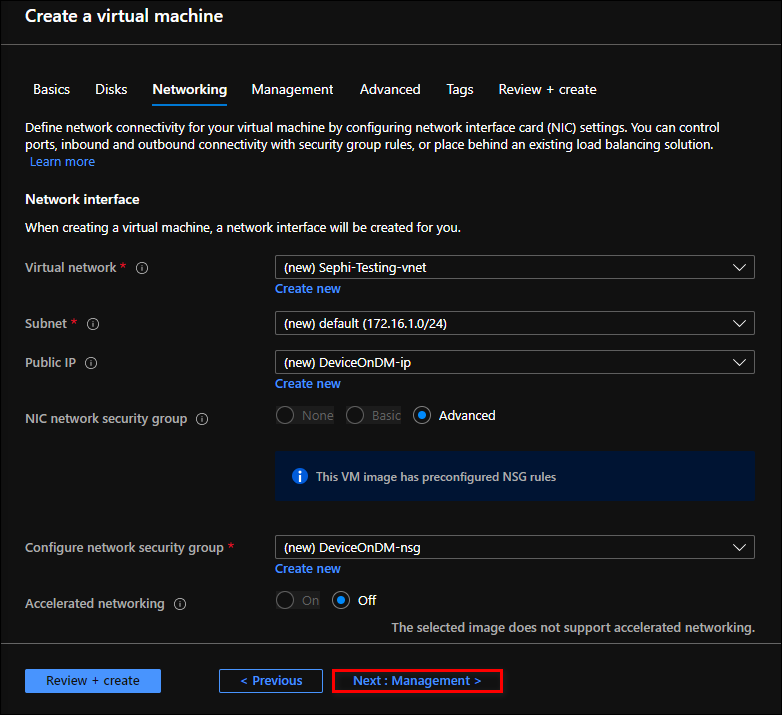782x715 pixels.
Task: Click the blue info icon in NSG banner
Action: coord(300,476)
